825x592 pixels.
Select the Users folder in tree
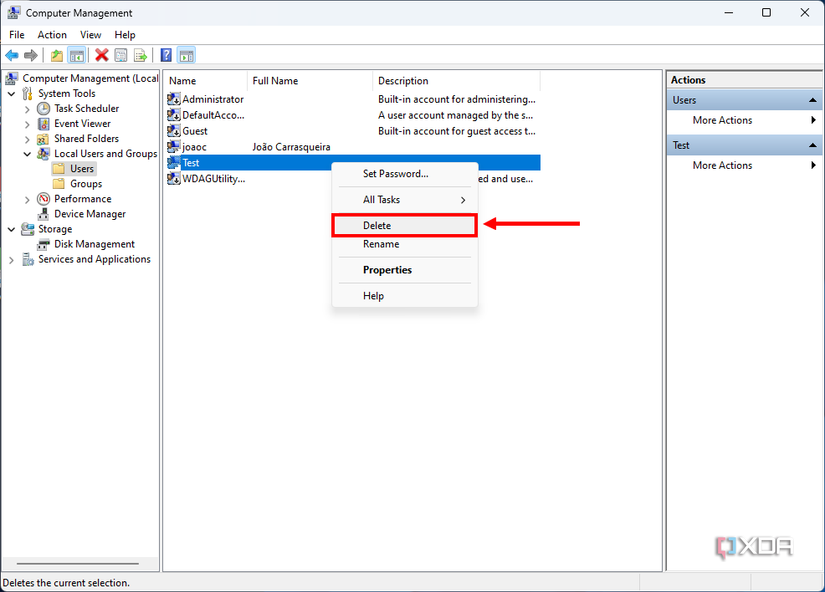(x=82, y=169)
